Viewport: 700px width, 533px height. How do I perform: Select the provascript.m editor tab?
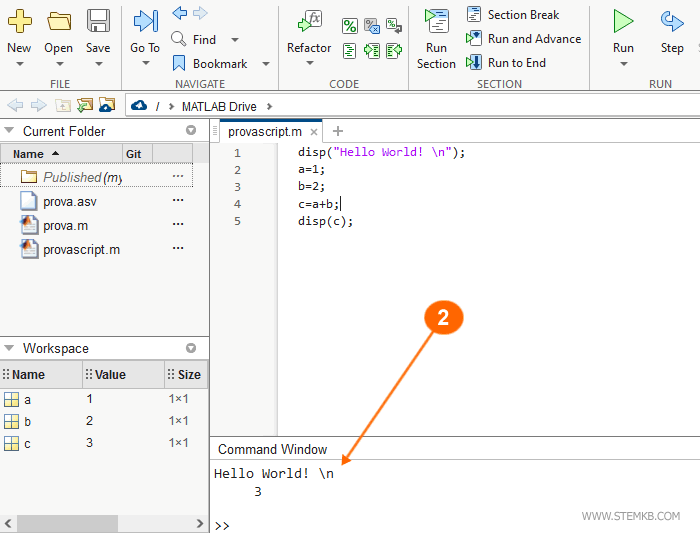pos(265,132)
